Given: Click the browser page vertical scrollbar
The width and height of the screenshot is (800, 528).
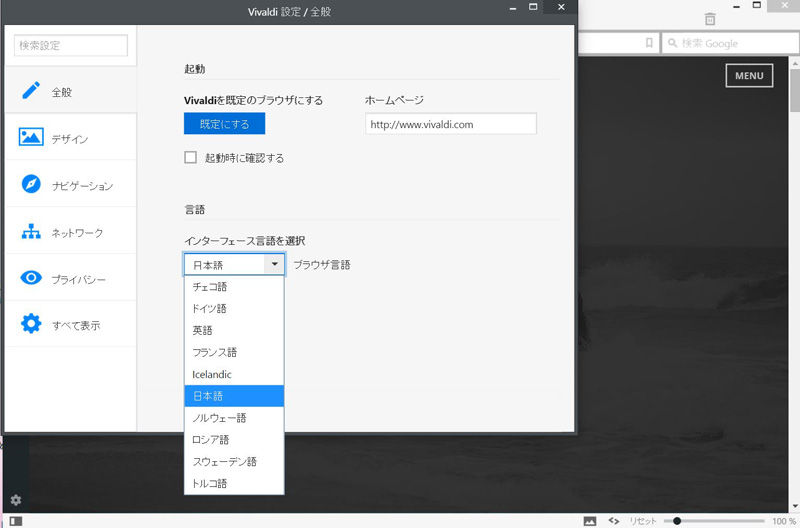Looking at the screenshot, I should click(x=795, y=286).
